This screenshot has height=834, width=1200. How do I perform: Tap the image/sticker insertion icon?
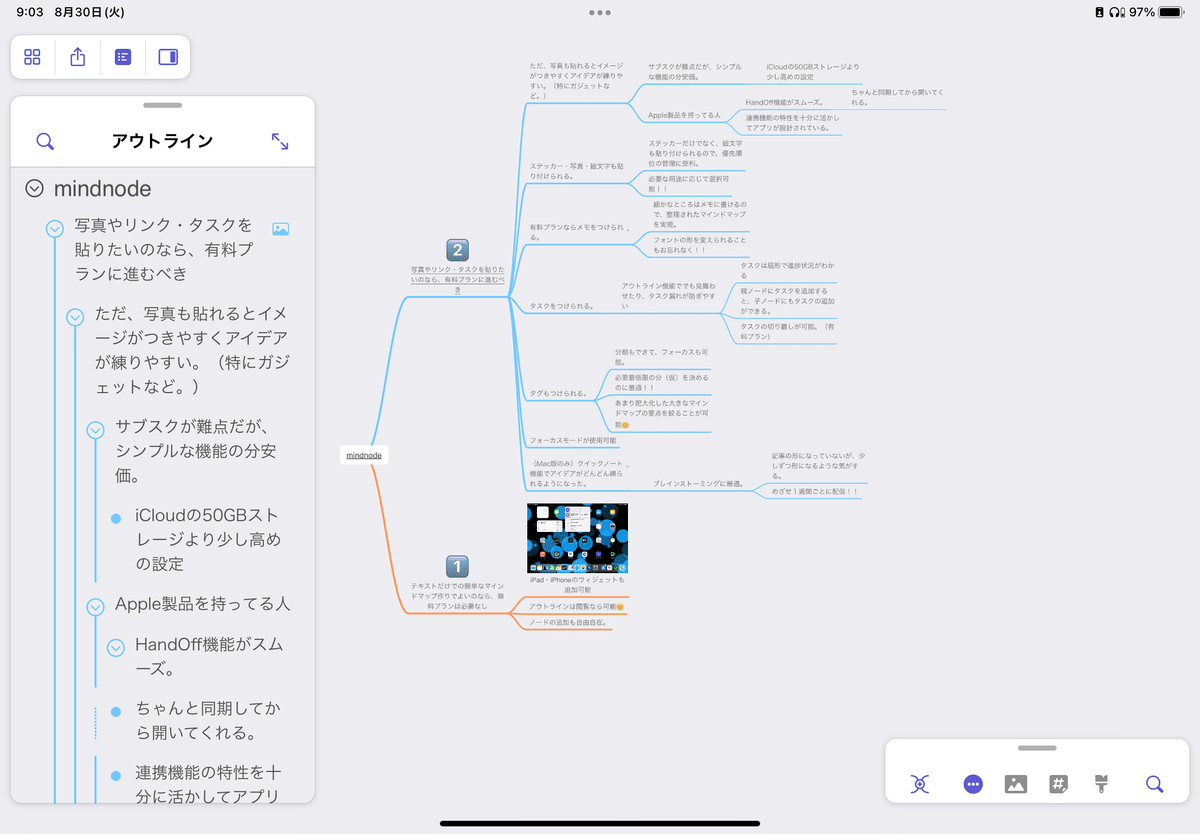click(1015, 785)
